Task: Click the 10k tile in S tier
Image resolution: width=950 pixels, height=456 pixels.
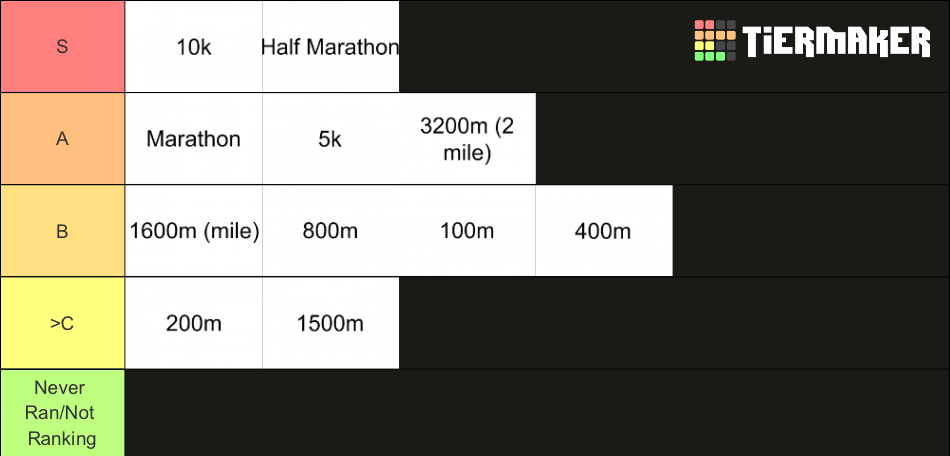Action: (x=194, y=47)
